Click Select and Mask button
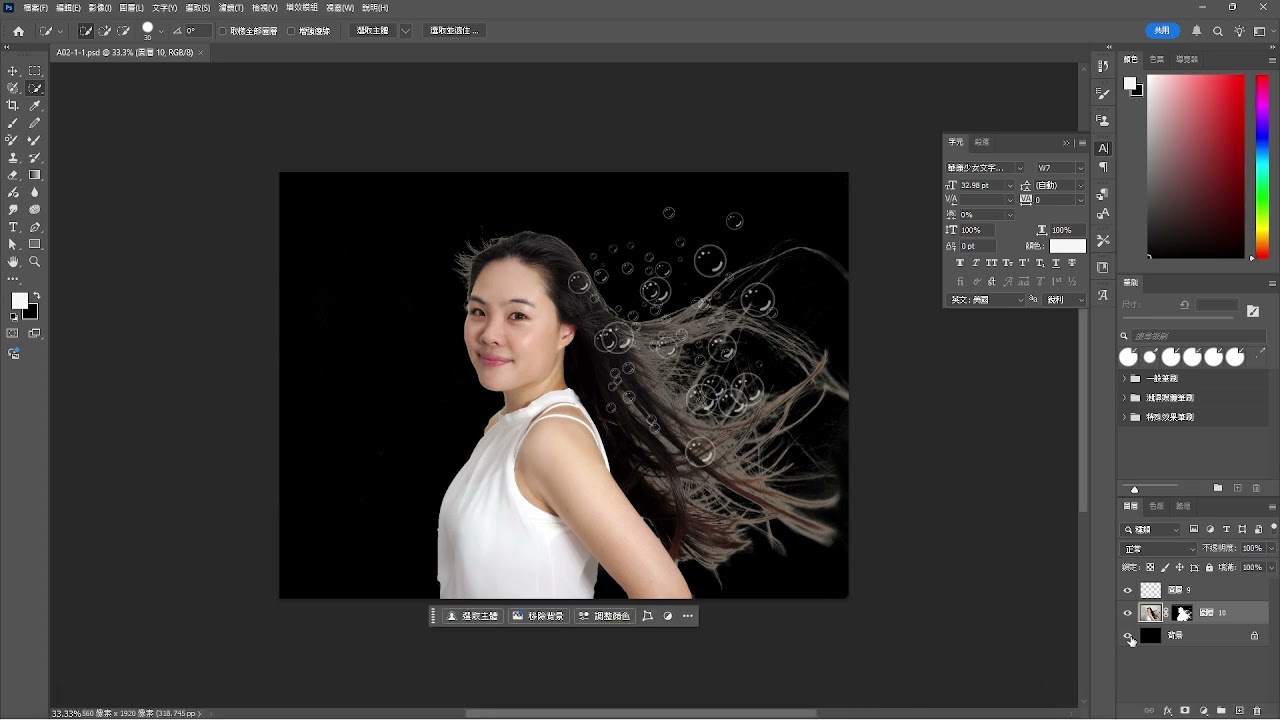Image resolution: width=1280 pixels, height=720 pixels. [455, 31]
